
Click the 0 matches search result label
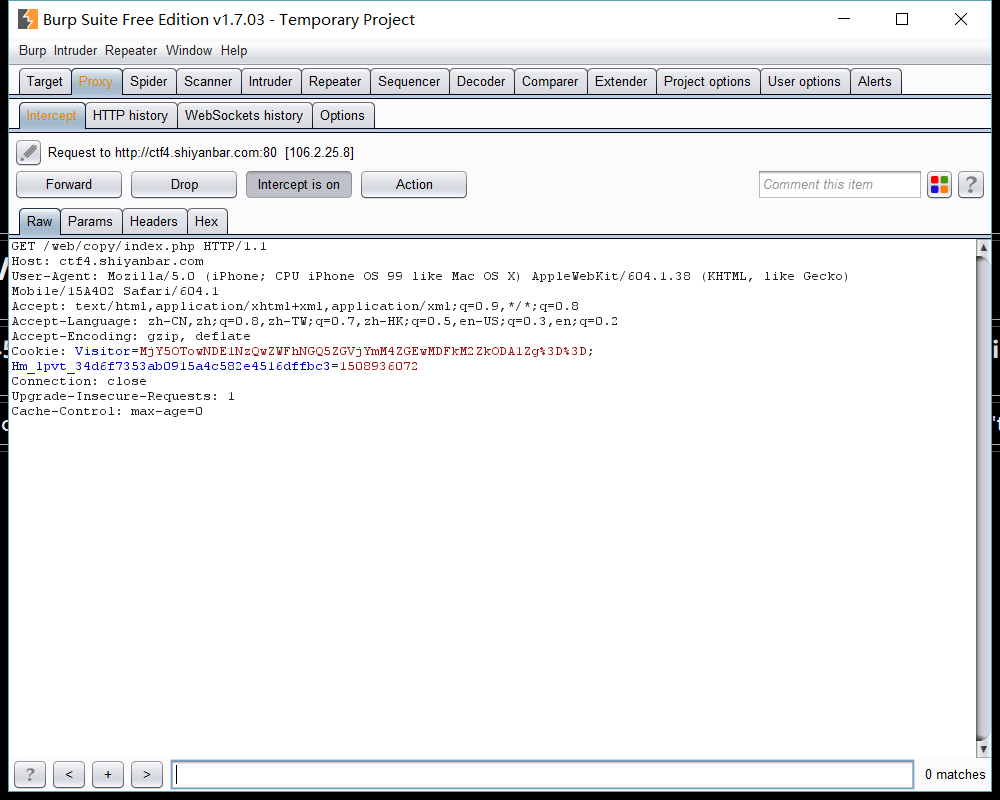(955, 774)
